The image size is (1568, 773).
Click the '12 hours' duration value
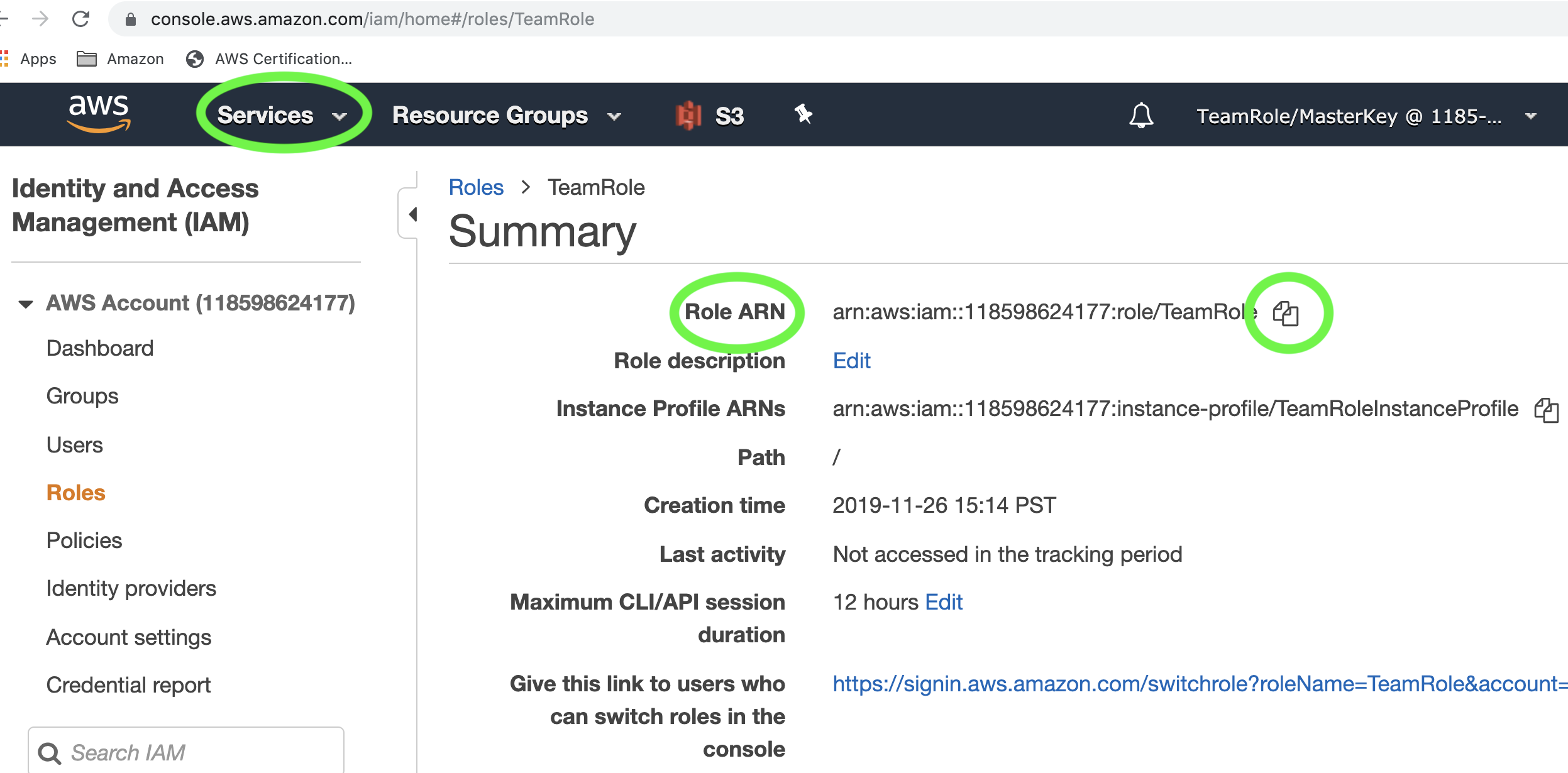pyautogui.click(x=876, y=602)
